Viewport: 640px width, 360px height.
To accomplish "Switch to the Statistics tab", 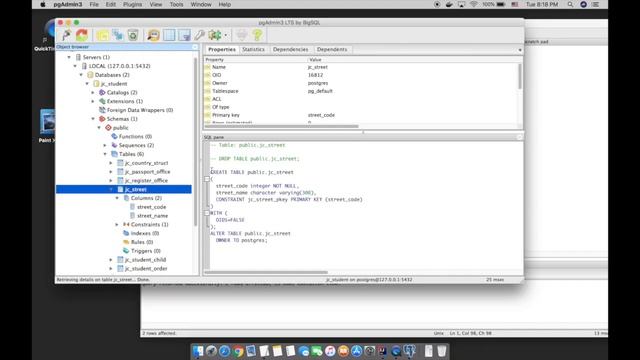I will [x=253, y=49].
